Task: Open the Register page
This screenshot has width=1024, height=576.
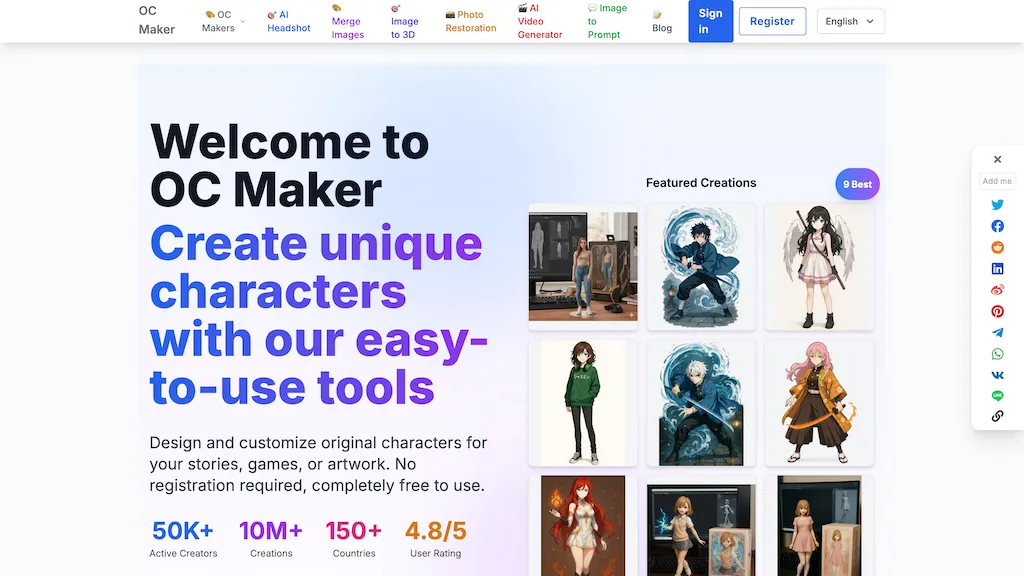Action: click(x=772, y=21)
